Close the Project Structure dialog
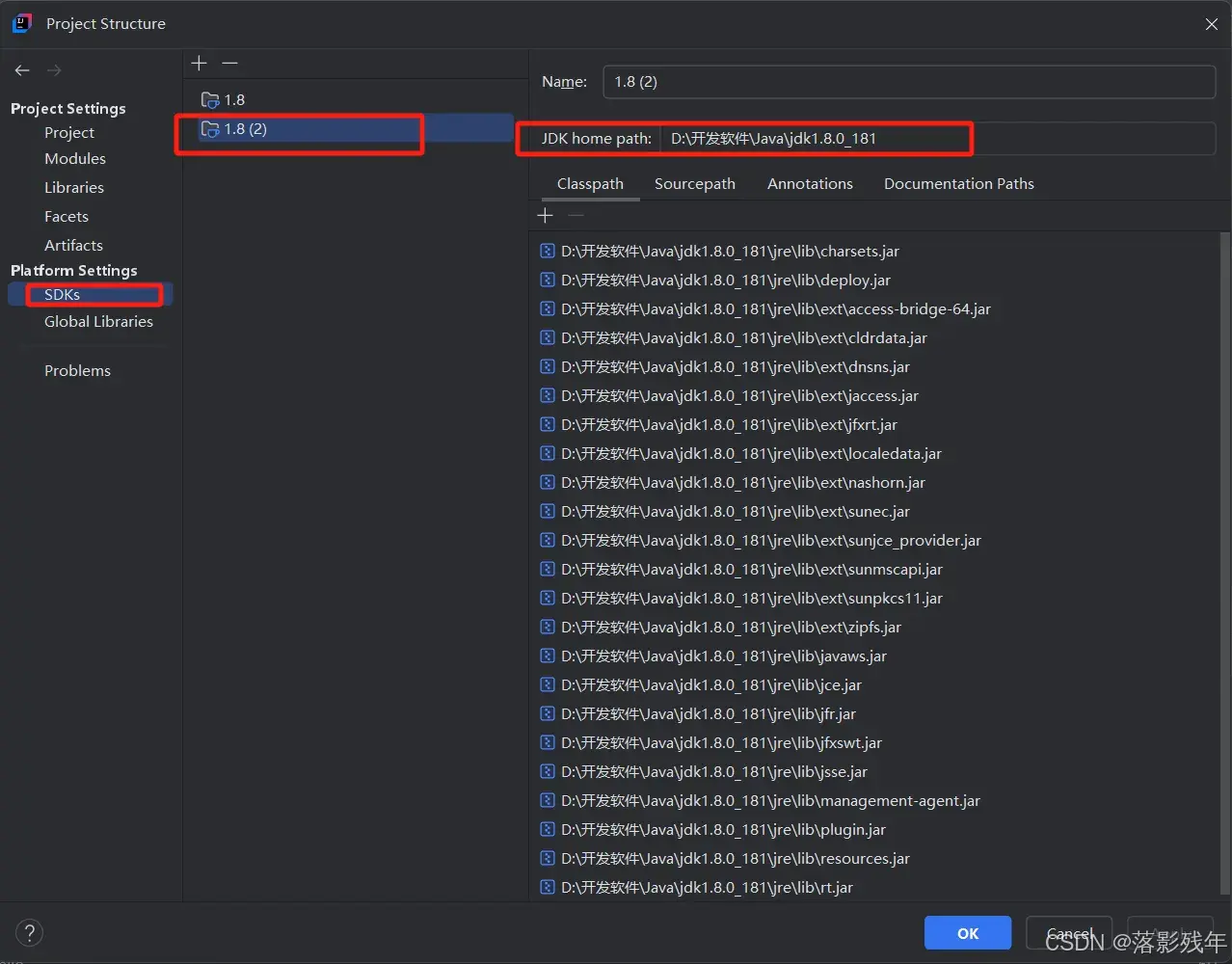 [1212, 24]
